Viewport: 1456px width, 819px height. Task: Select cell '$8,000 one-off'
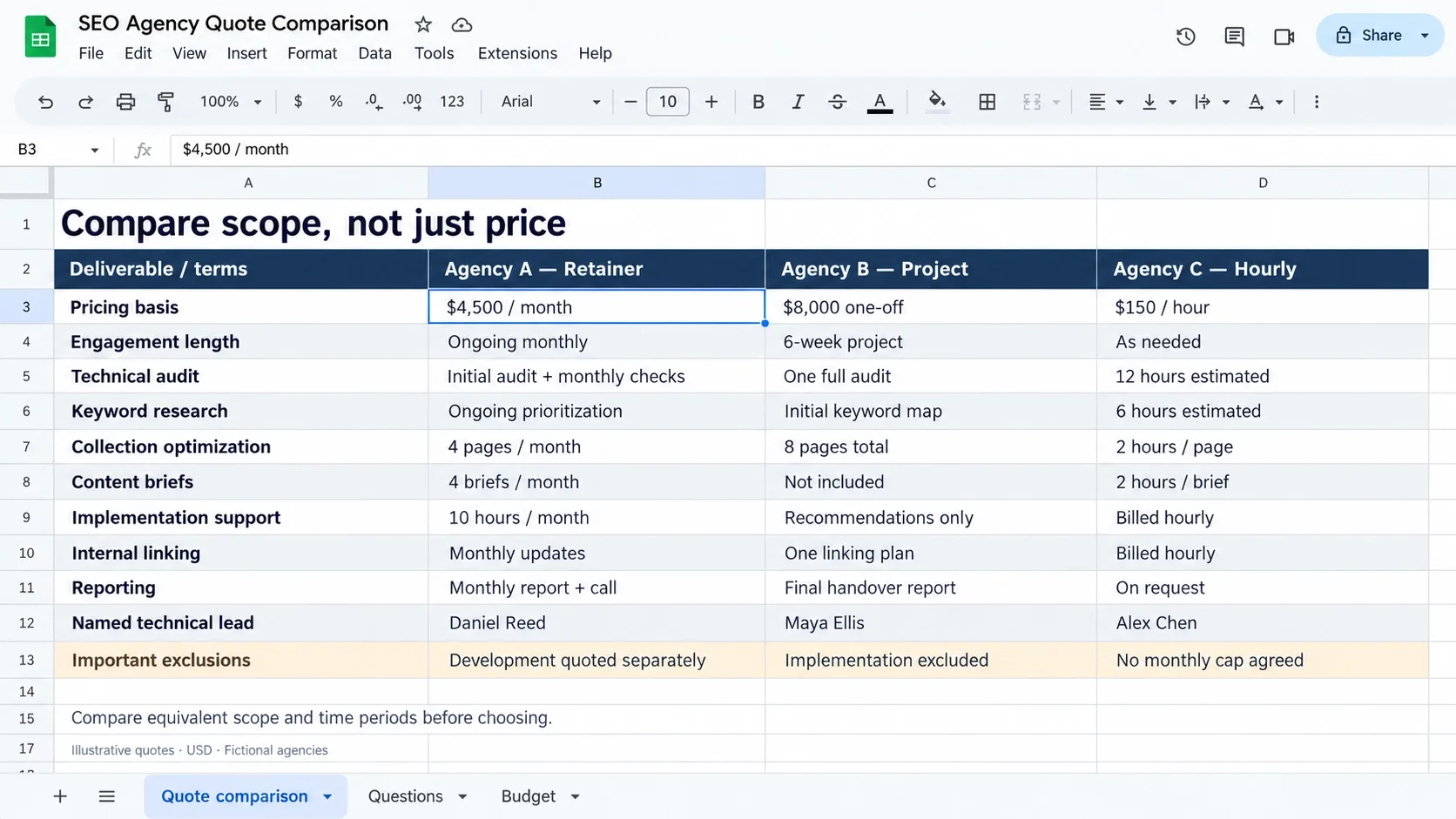931,307
